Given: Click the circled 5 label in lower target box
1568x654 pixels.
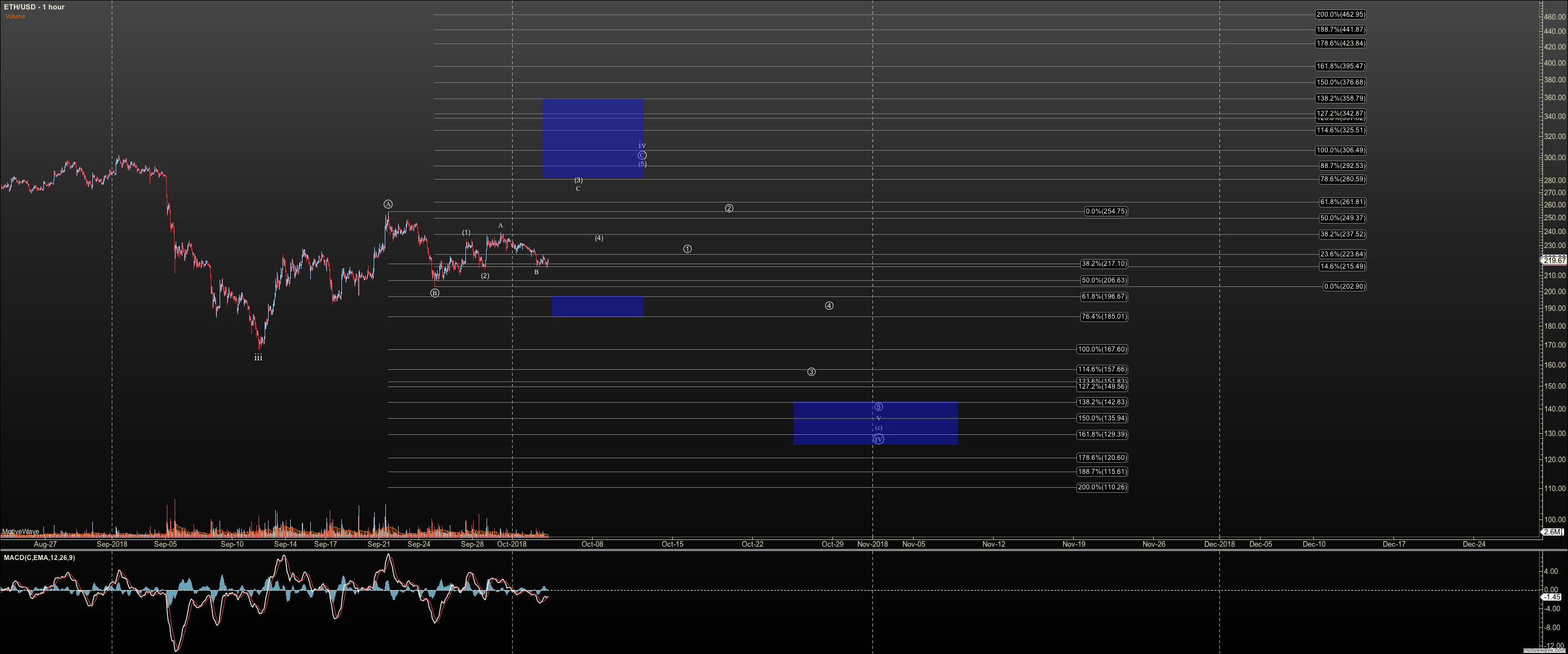Looking at the screenshot, I should [x=879, y=408].
